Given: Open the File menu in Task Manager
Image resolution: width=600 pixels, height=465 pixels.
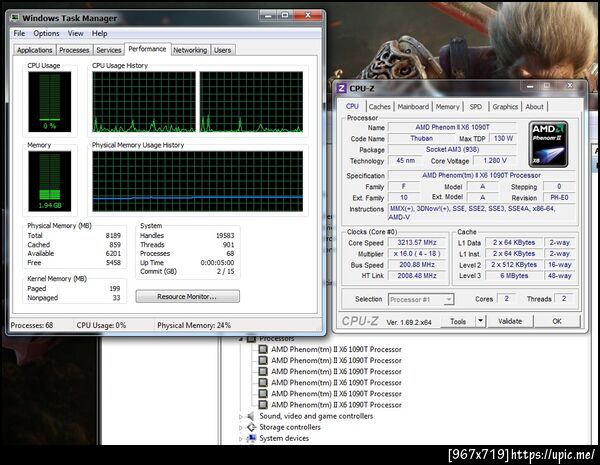Looking at the screenshot, I should pos(19,33).
